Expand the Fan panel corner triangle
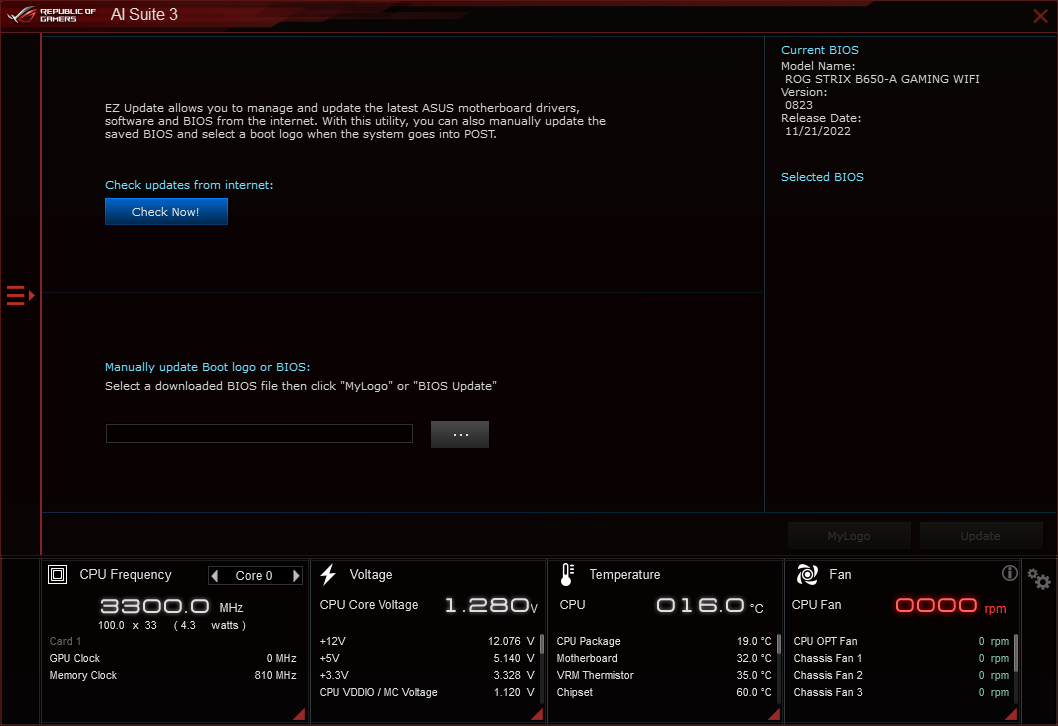This screenshot has width=1058, height=726. coord(1009,713)
